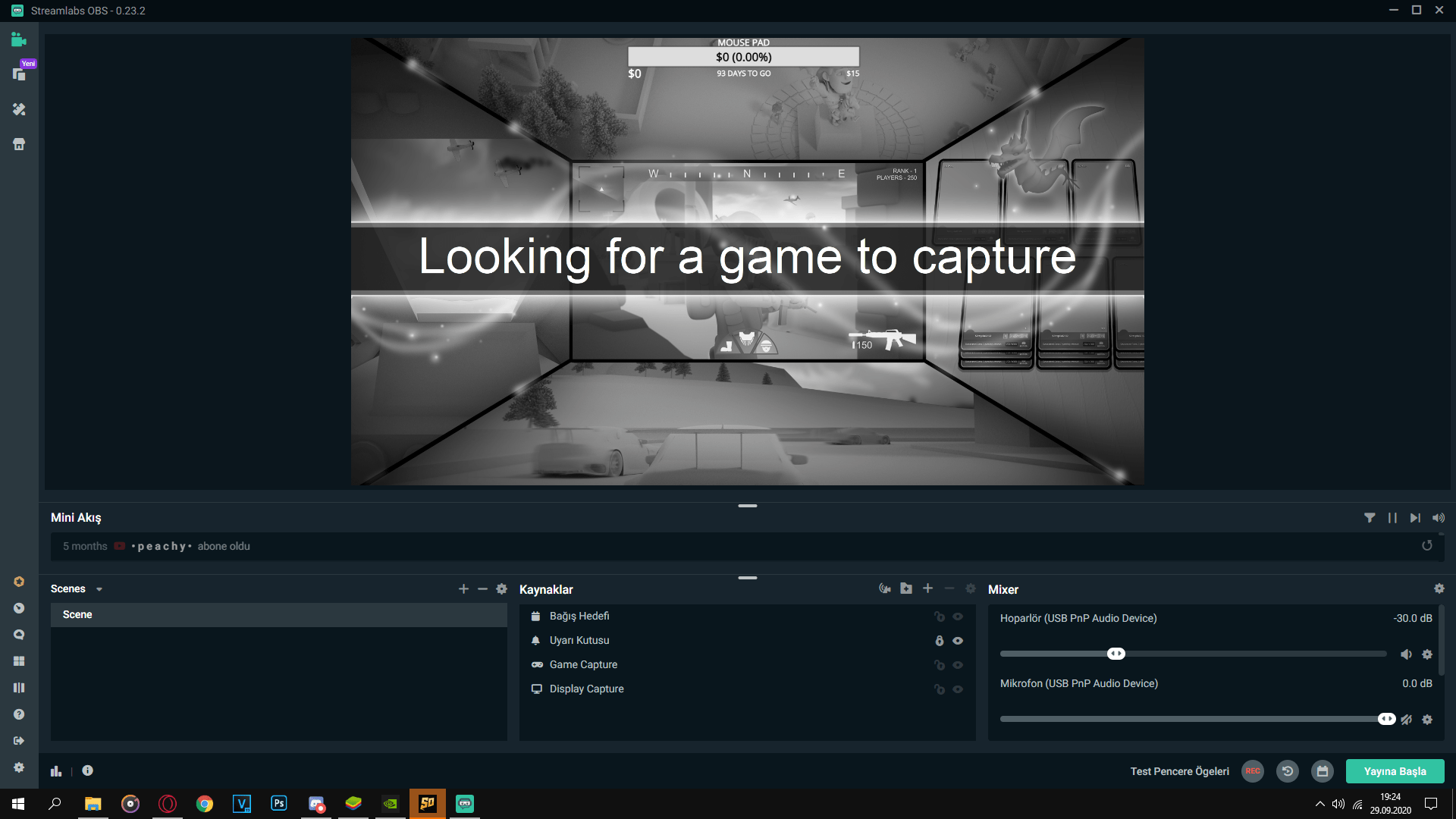Pause the mini feed event queue
This screenshot has height=819, width=1456.
(1392, 518)
